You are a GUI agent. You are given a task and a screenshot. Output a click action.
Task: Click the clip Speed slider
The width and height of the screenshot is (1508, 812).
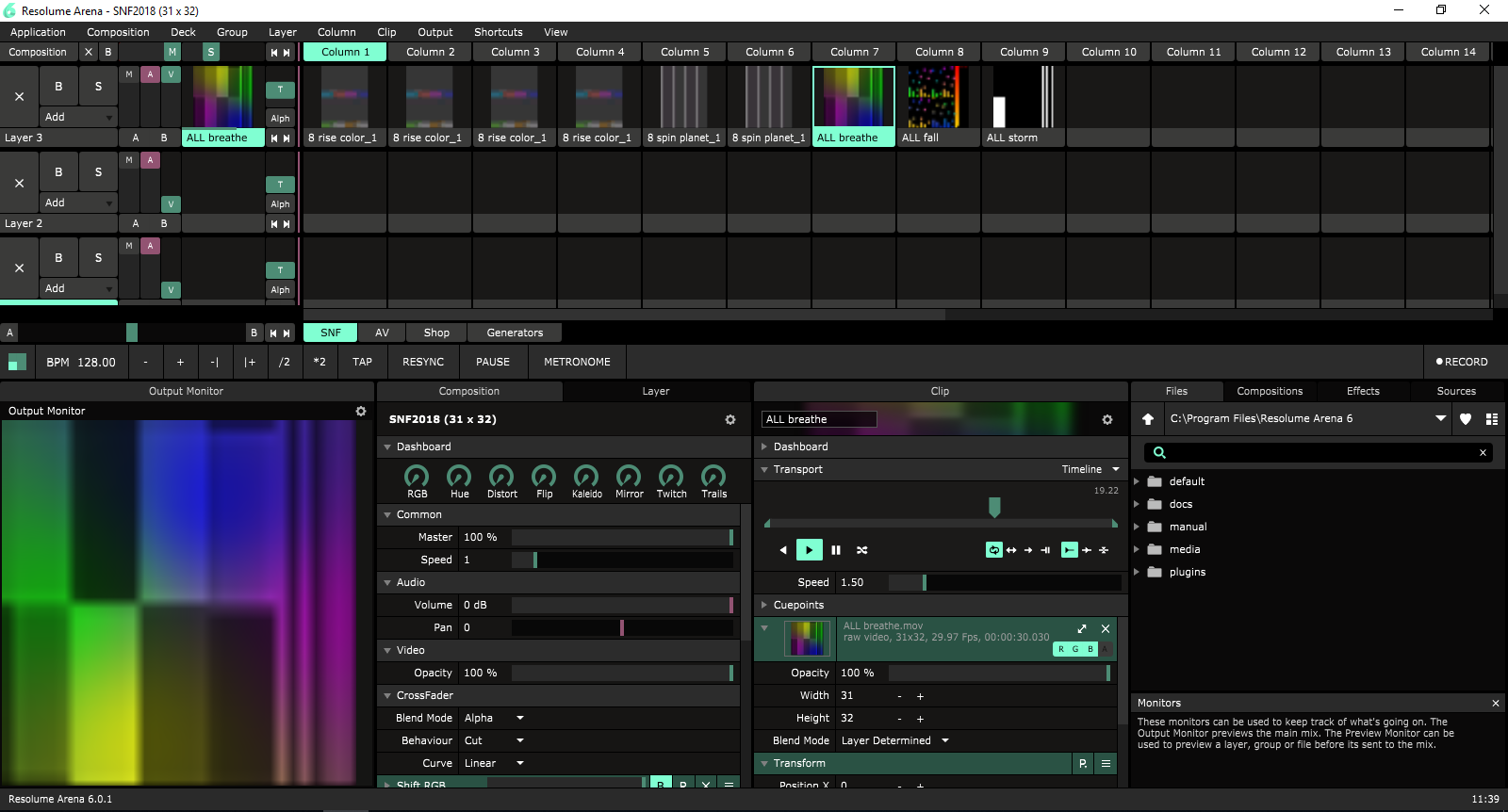point(1004,582)
